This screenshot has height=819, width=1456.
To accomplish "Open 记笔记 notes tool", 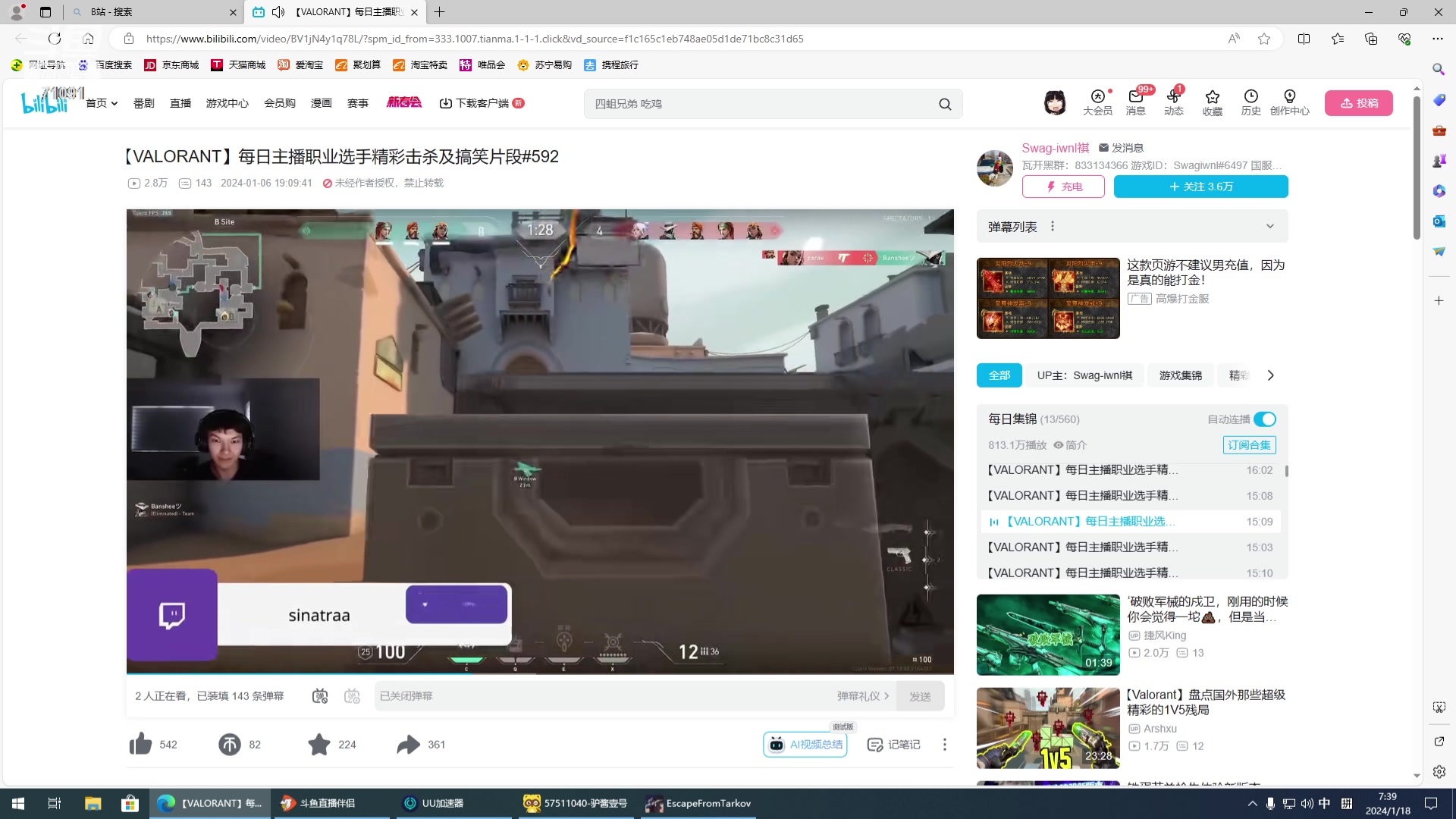I will pos(893,745).
